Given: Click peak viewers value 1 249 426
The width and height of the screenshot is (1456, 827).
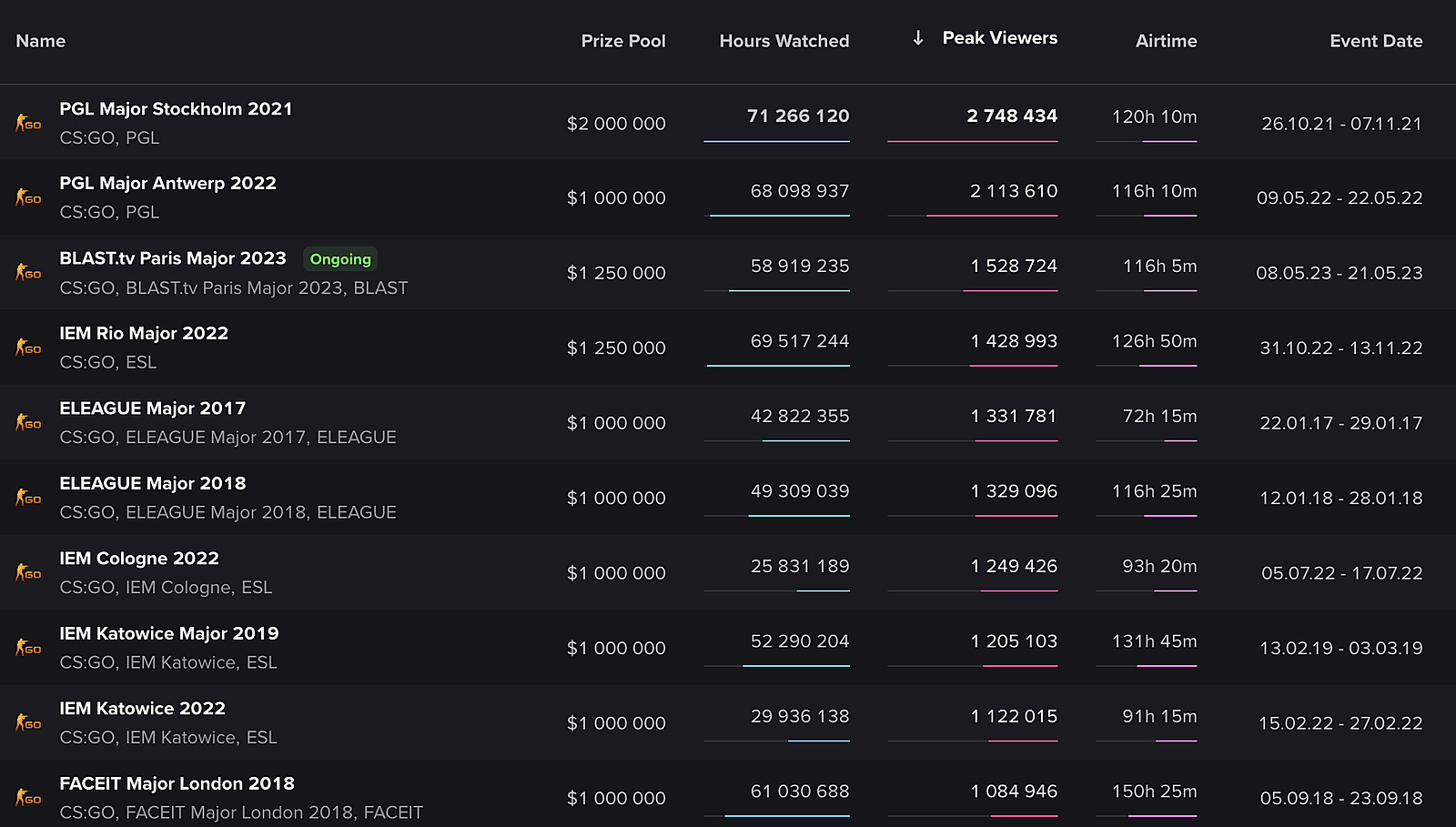Looking at the screenshot, I should point(1014,567).
